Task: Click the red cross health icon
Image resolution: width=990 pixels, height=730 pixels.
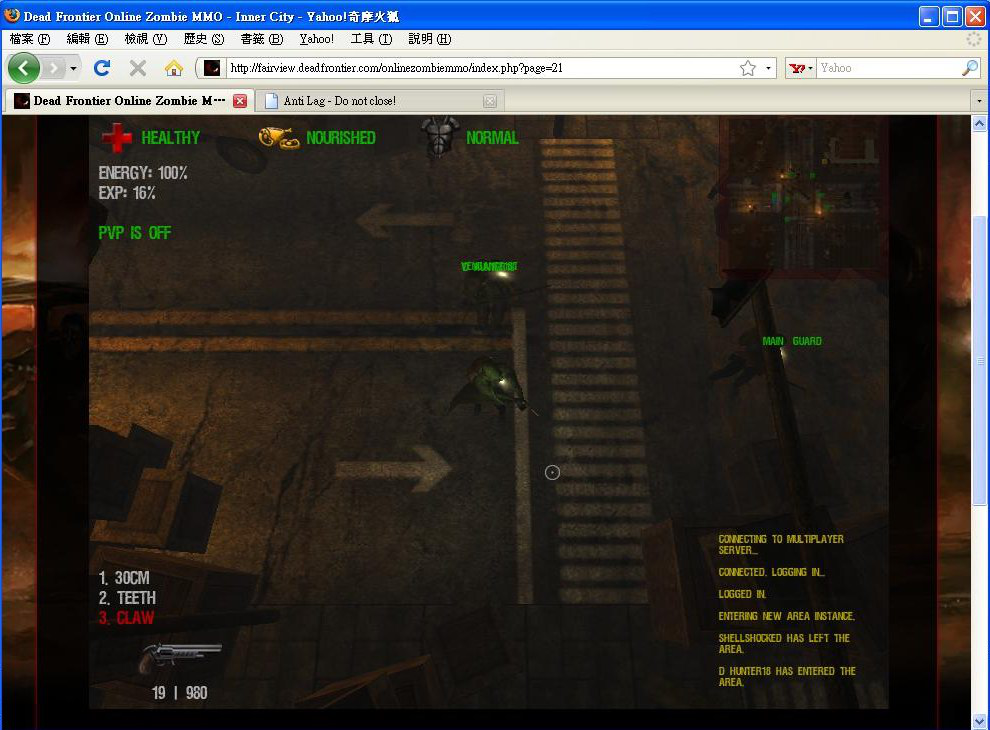Action: pyautogui.click(x=116, y=137)
